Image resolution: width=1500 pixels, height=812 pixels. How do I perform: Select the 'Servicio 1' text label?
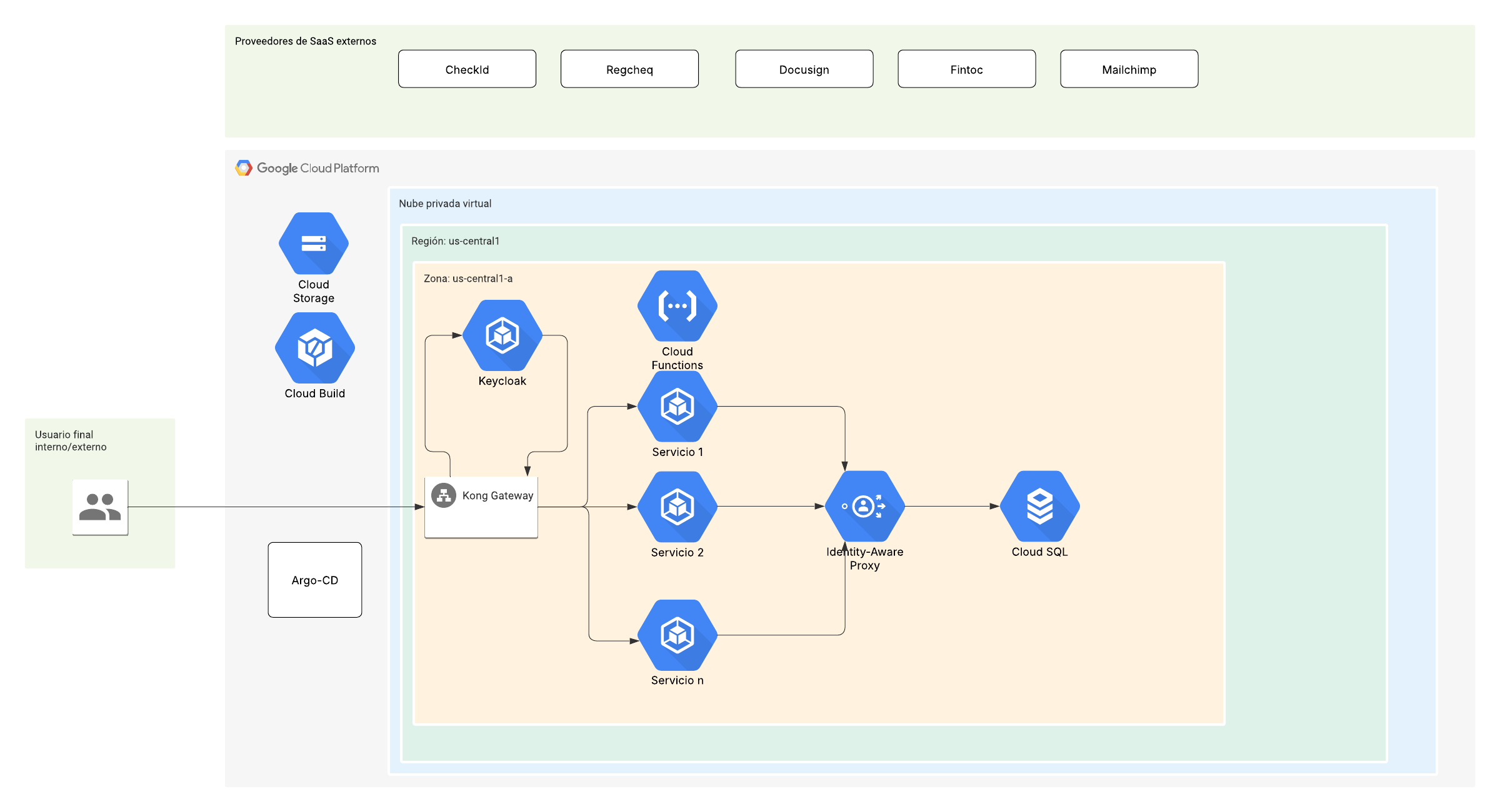click(x=677, y=452)
